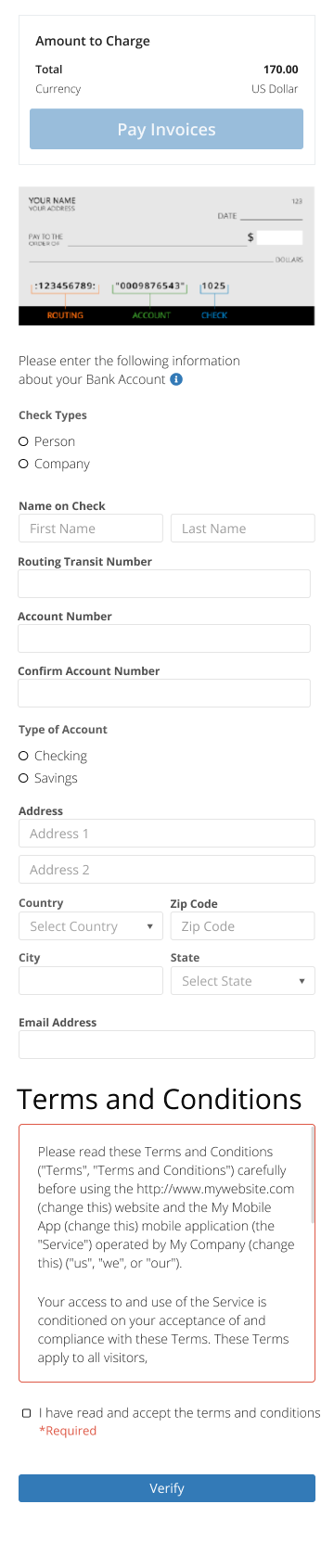Click the Zip Code field

click(243, 926)
